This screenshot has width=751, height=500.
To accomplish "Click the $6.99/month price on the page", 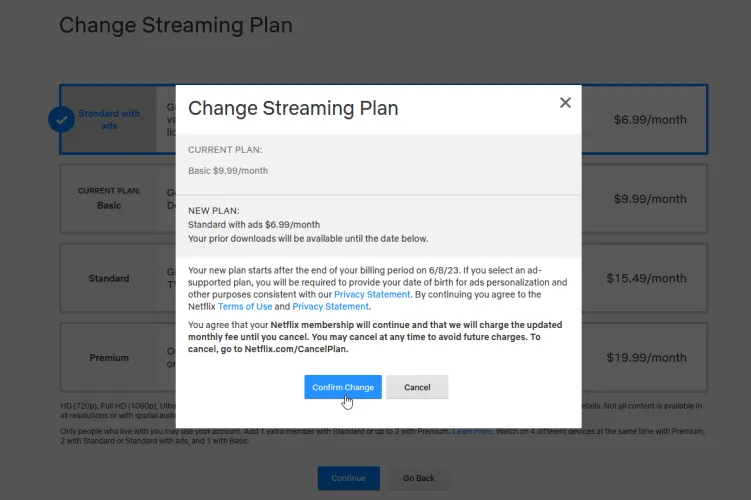I will coord(651,119).
